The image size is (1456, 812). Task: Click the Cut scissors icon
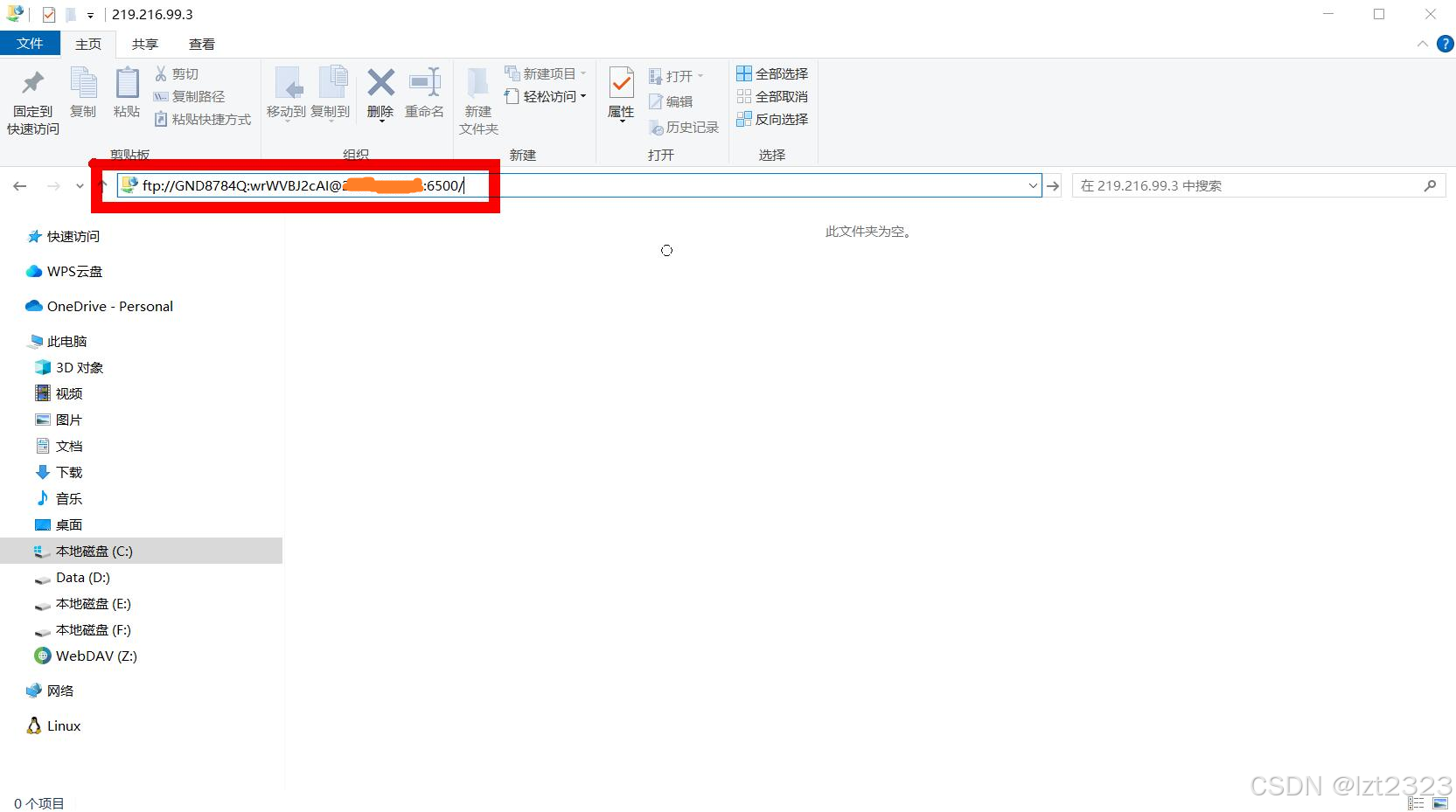(161, 73)
